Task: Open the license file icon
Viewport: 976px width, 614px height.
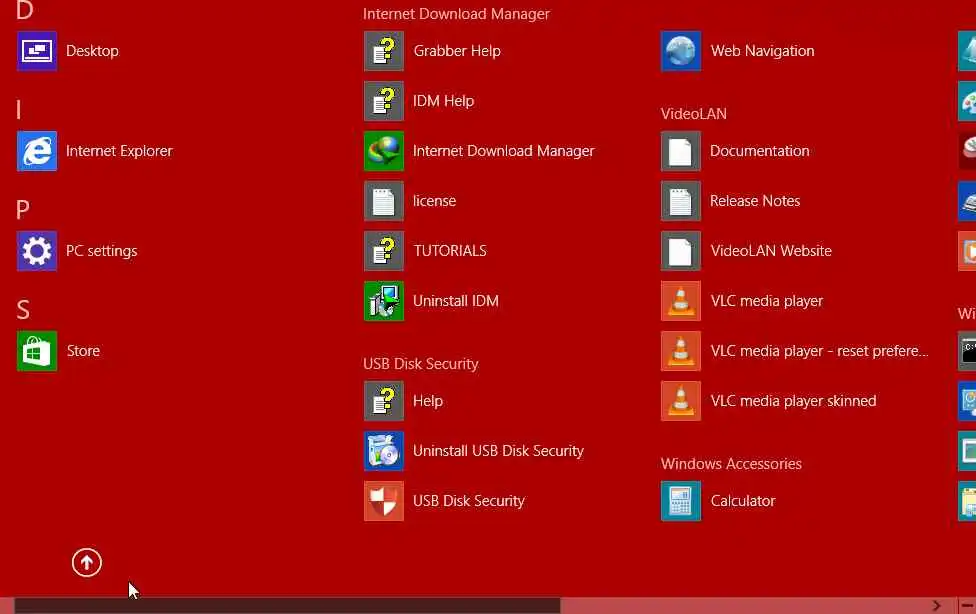Action: pyautogui.click(x=383, y=201)
